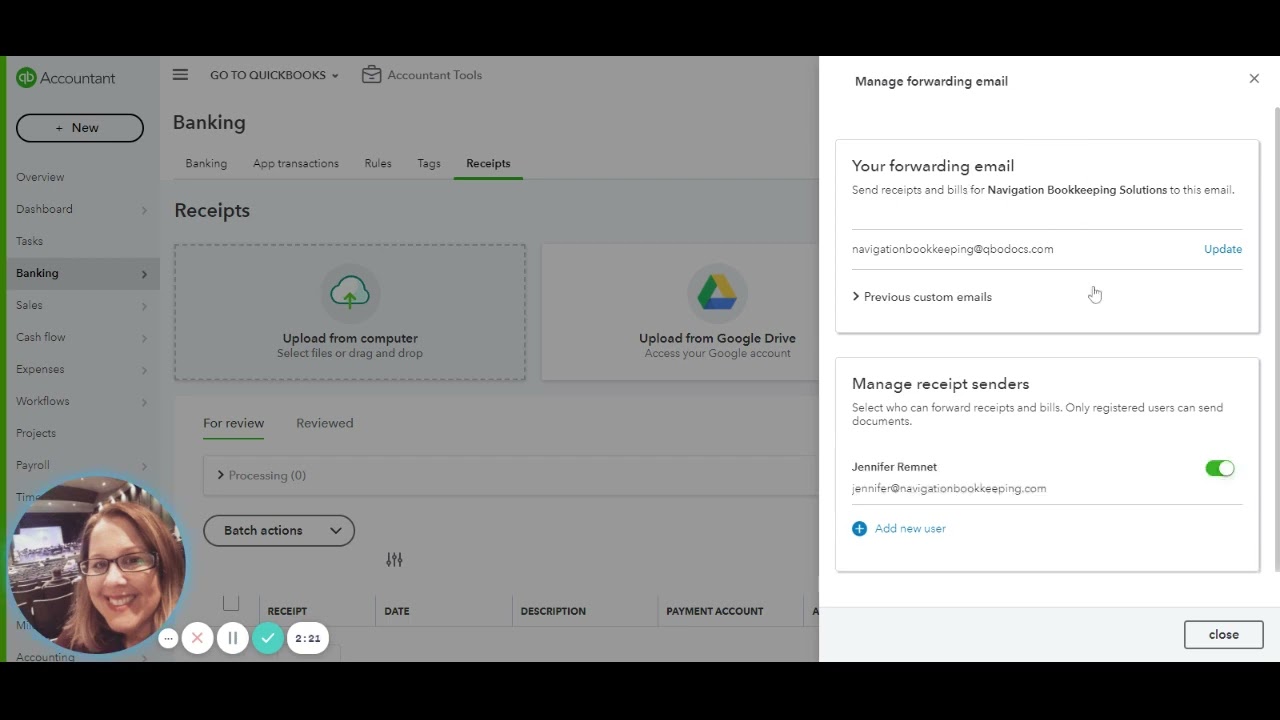Image resolution: width=1280 pixels, height=720 pixels.
Task: Click the webcam video bubble
Action: tap(97, 565)
